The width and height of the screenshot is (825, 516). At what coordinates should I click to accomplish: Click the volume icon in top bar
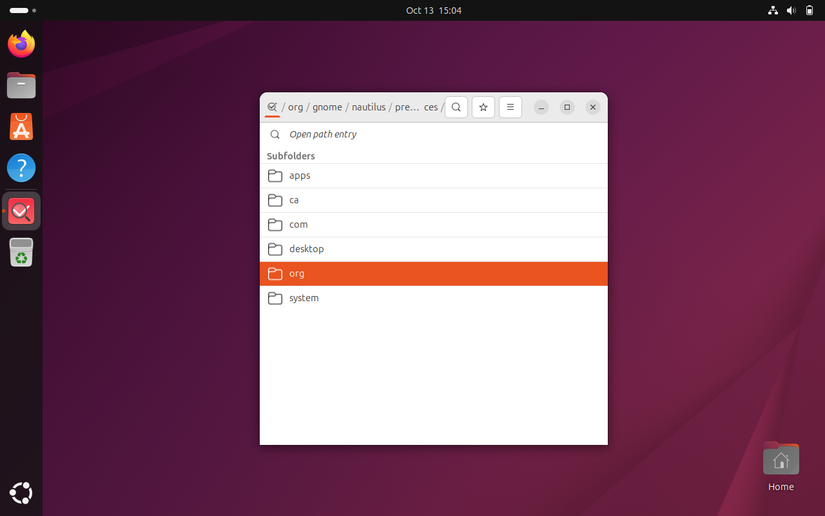[791, 11]
